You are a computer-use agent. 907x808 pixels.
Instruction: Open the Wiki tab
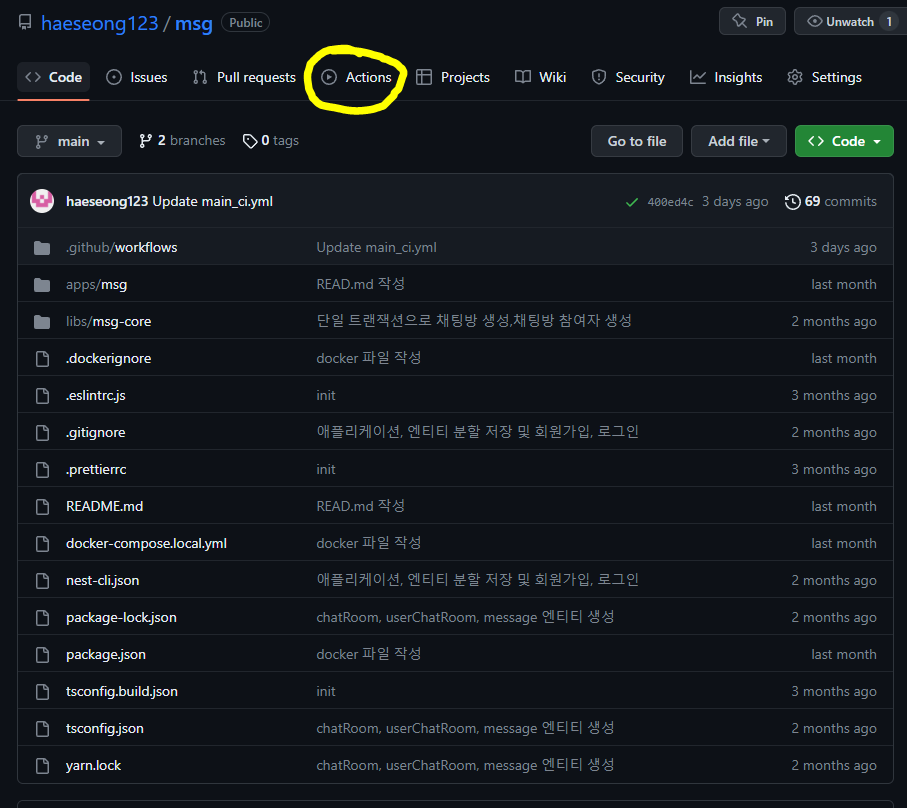point(540,78)
